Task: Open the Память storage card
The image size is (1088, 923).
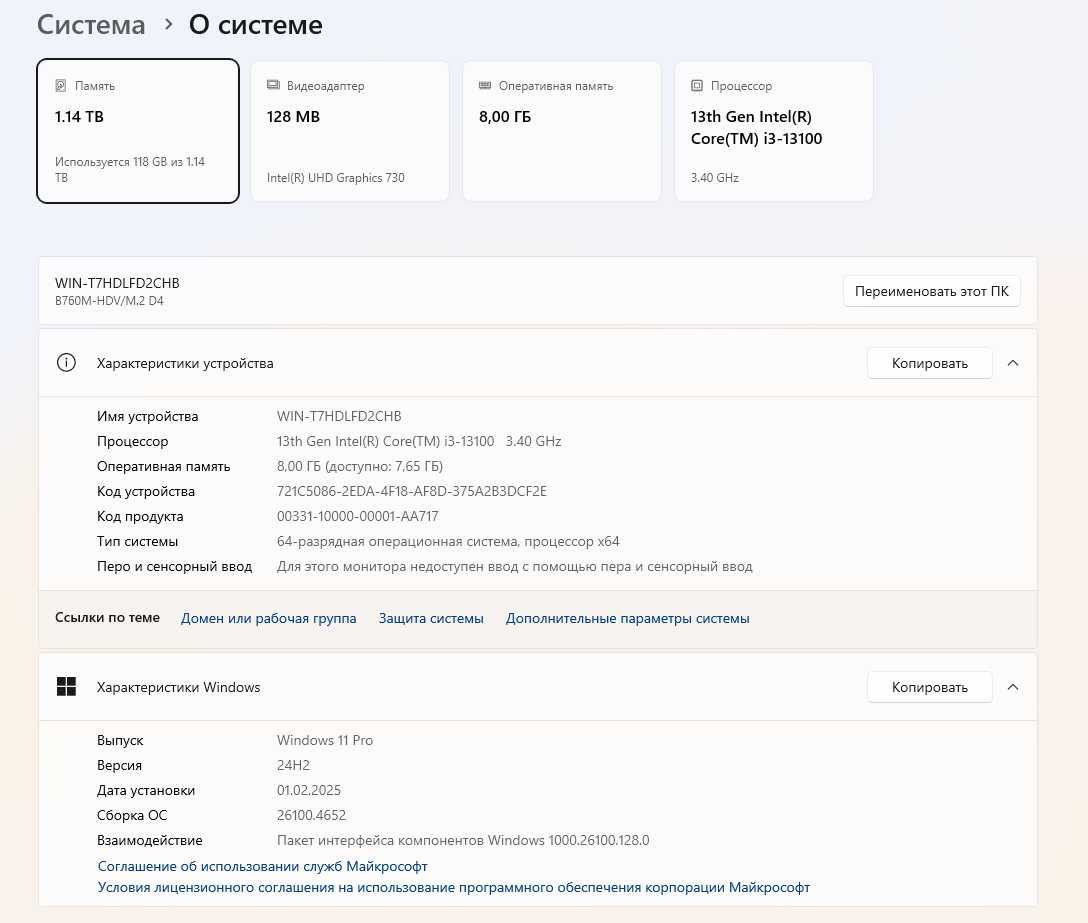Action: 138,131
